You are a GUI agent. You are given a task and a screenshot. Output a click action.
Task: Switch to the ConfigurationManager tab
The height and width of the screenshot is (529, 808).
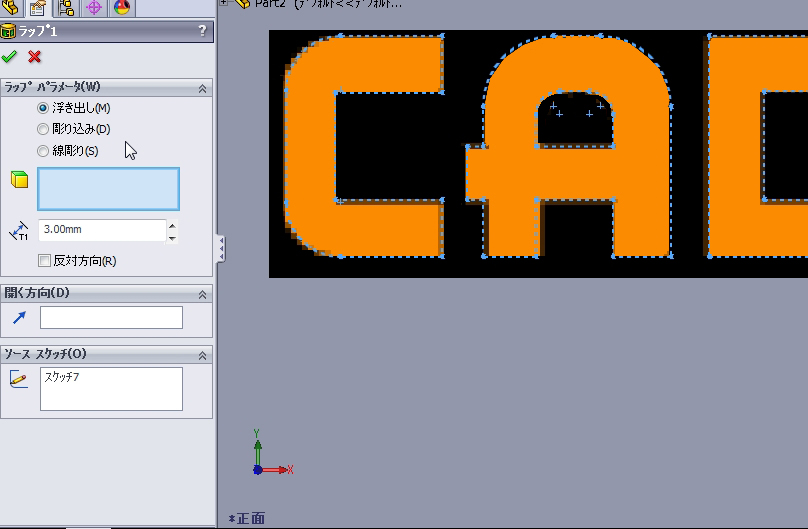66,8
